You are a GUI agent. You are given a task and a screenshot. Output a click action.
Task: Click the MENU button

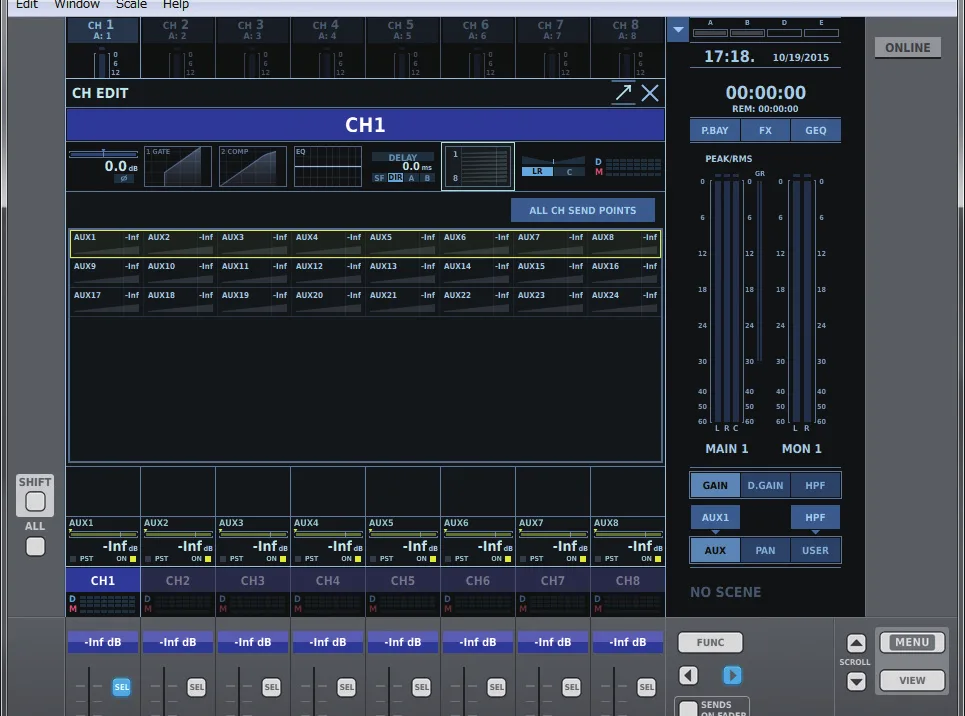pos(912,642)
